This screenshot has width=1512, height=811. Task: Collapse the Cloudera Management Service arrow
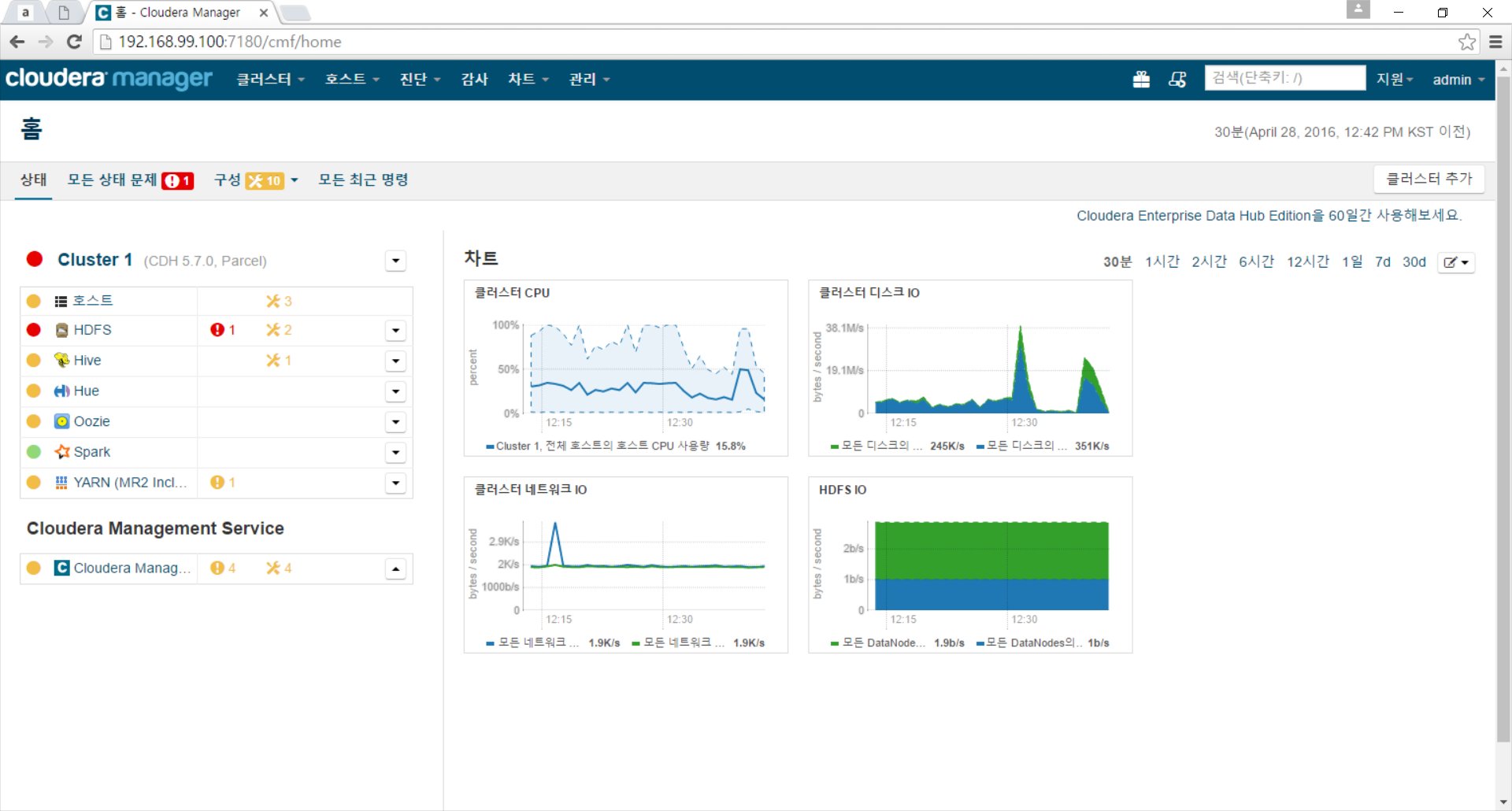[396, 568]
